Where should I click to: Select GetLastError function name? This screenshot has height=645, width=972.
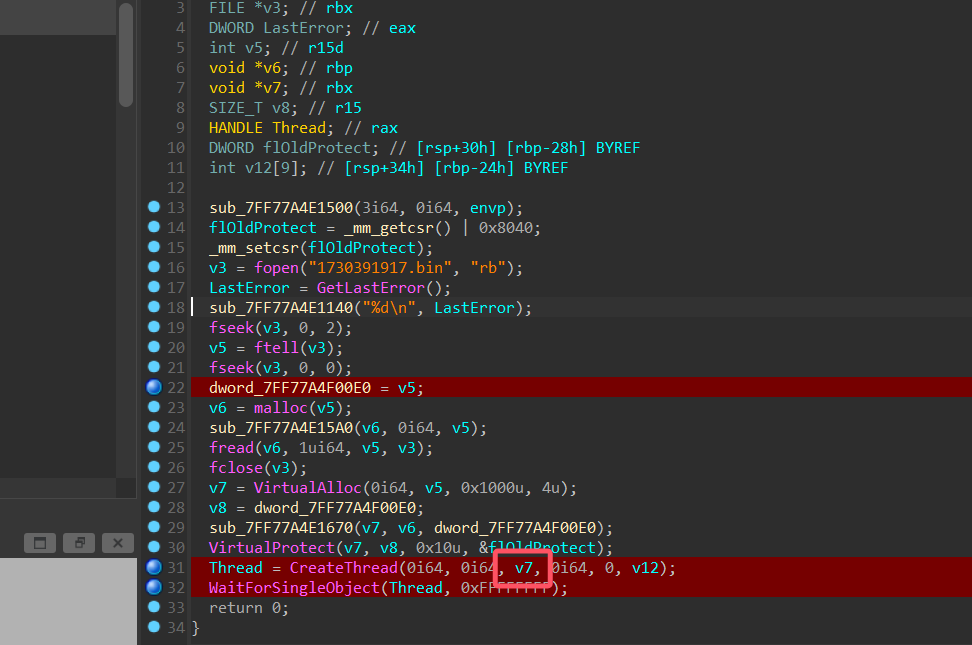point(371,288)
